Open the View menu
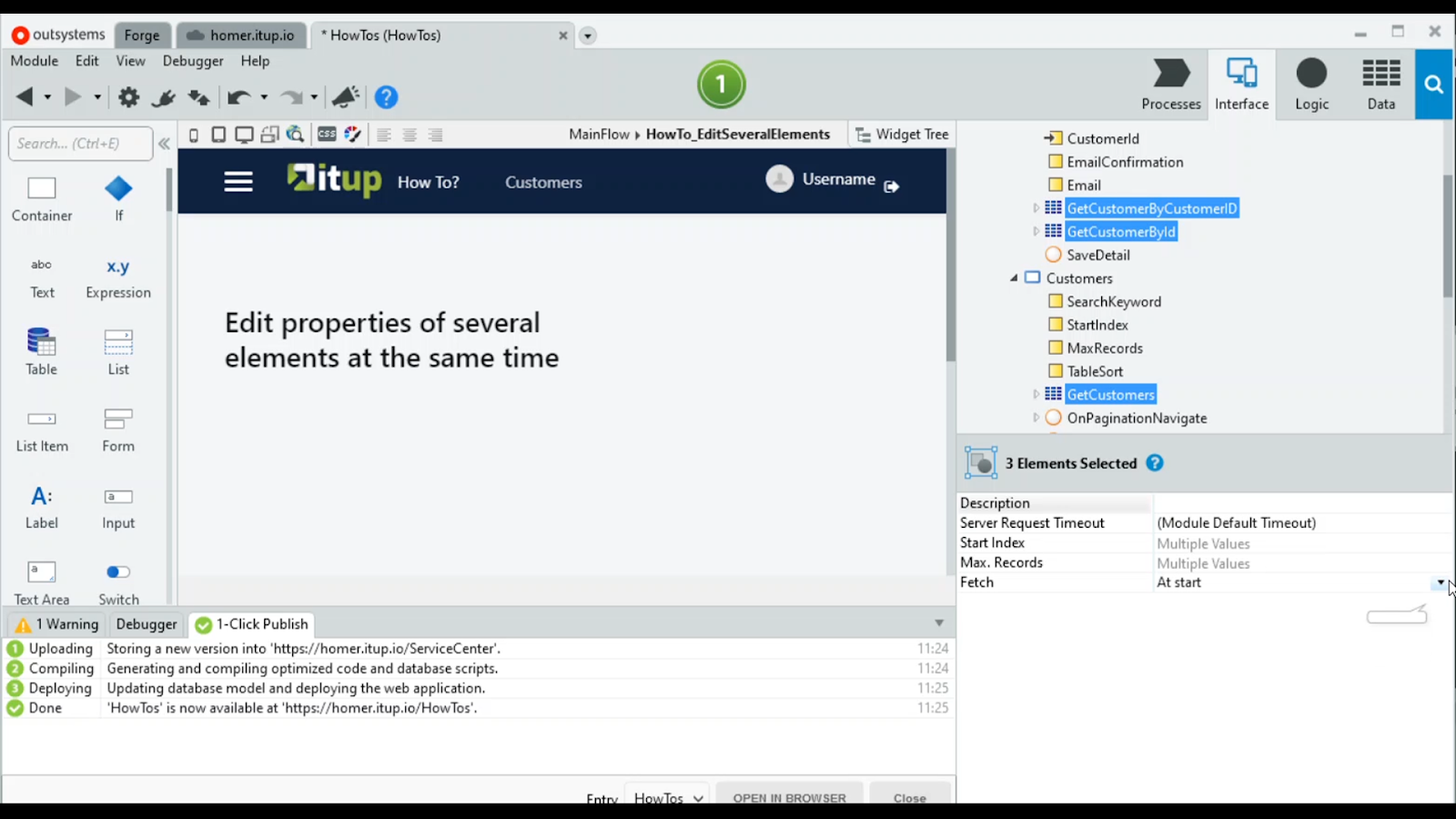 (x=130, y=61)
